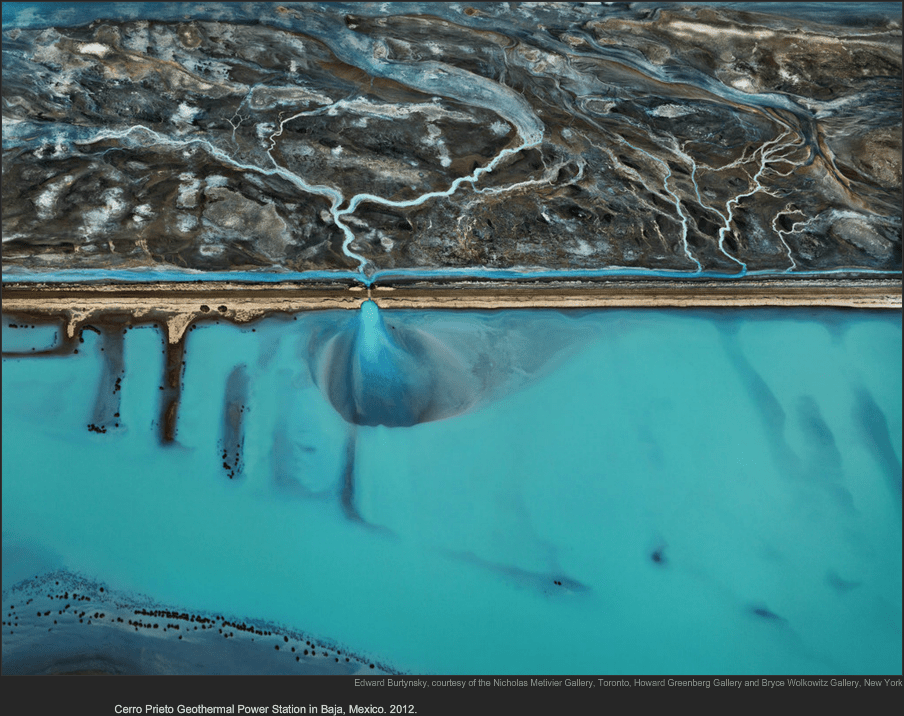Click Nicholas Metivier Gallery in the credit

[535, 683]
